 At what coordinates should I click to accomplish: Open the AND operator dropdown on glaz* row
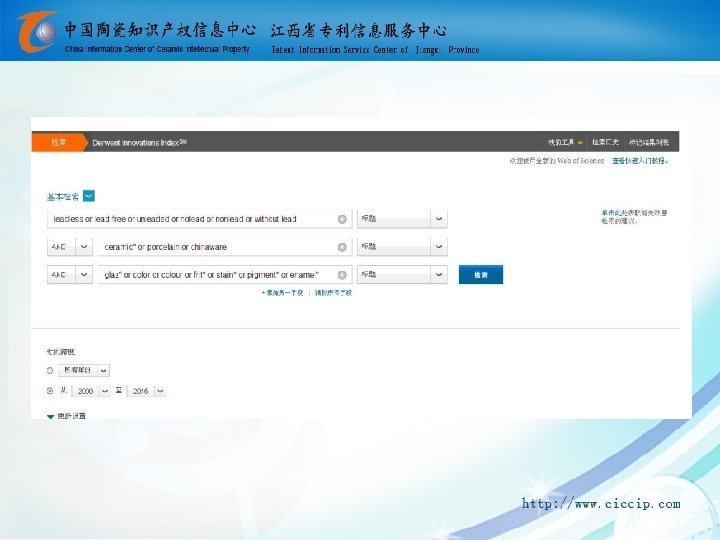click(84, 275)
